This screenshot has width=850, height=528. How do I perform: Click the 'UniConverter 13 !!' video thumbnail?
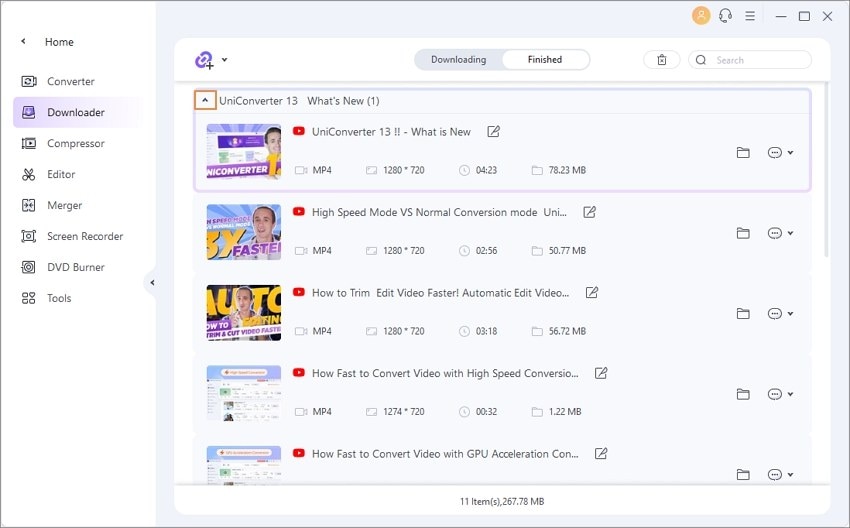[x=244, y=151]
